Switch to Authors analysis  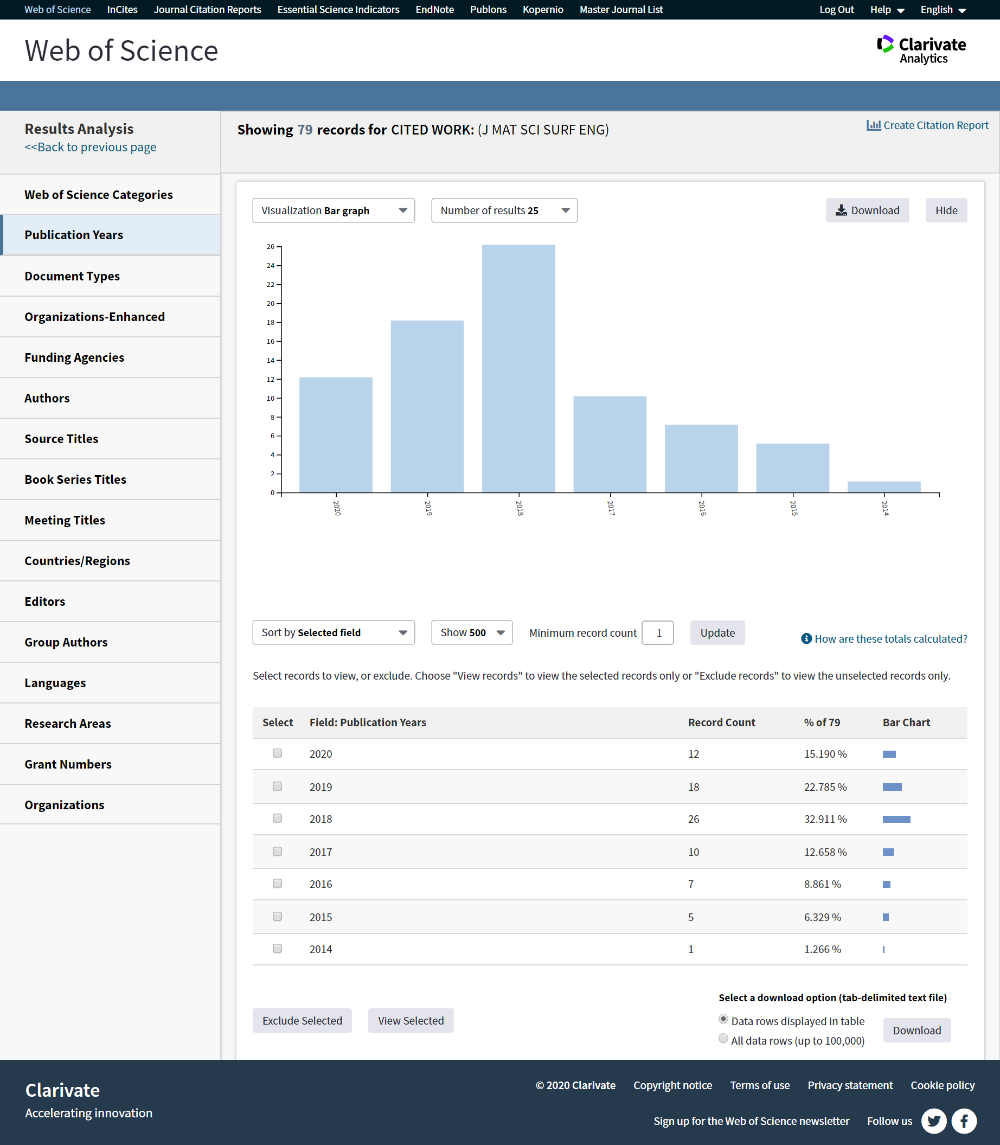(110, 398)
